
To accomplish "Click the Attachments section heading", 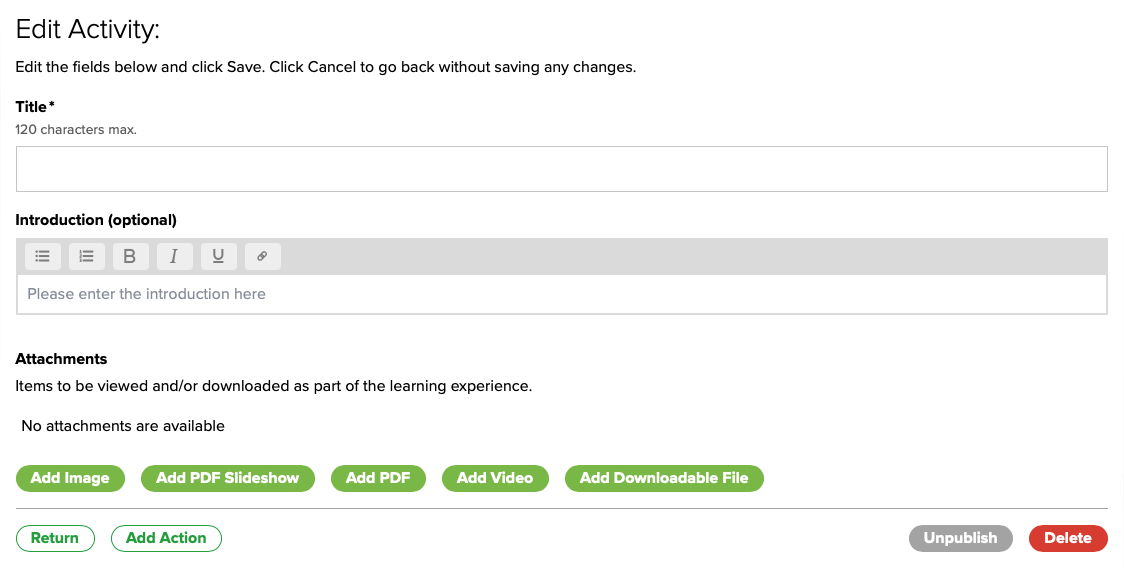I will coord(61,359).
